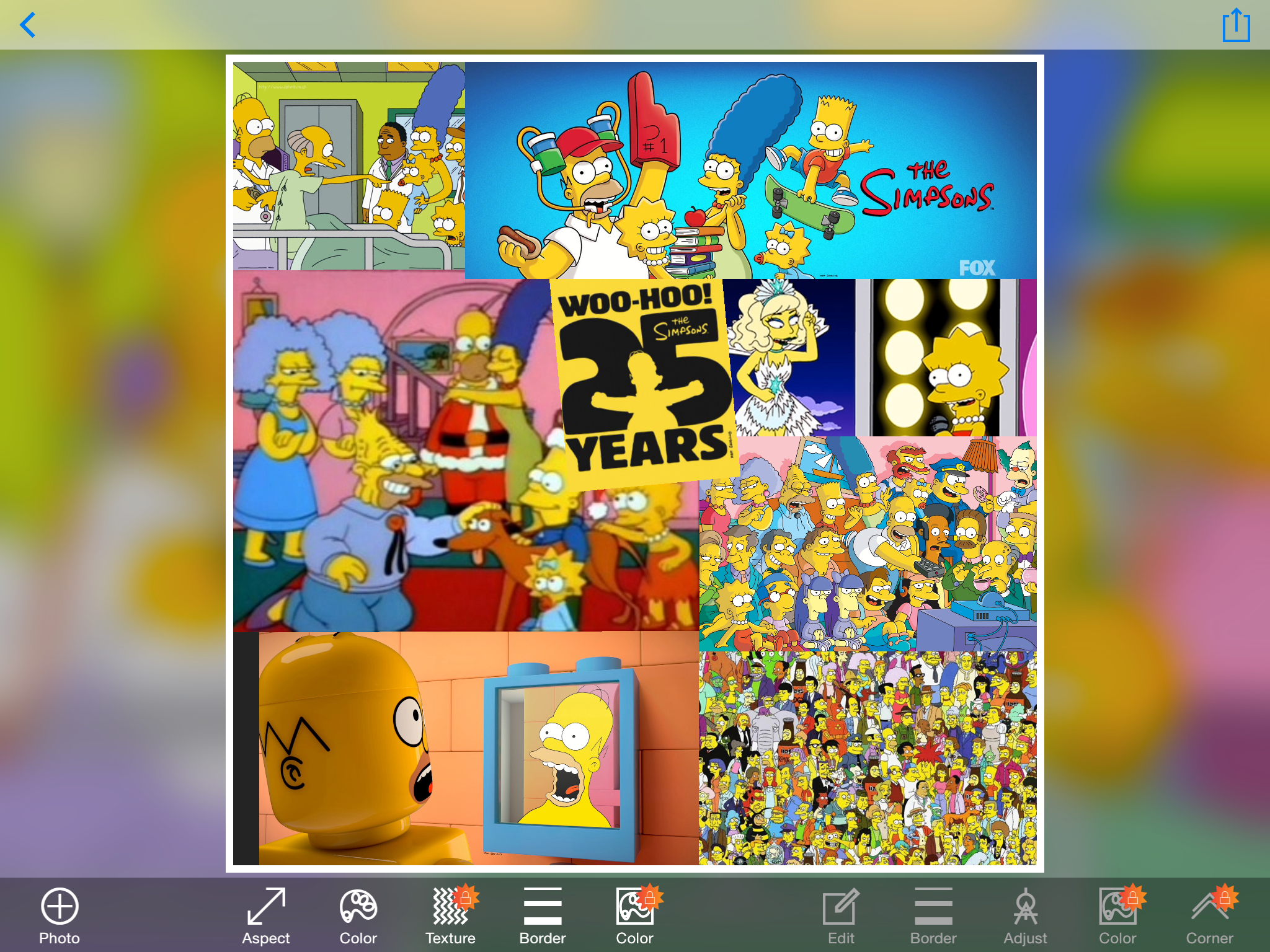
Task: Select the Santa Homer family photo
Action: tap(397, 459)
